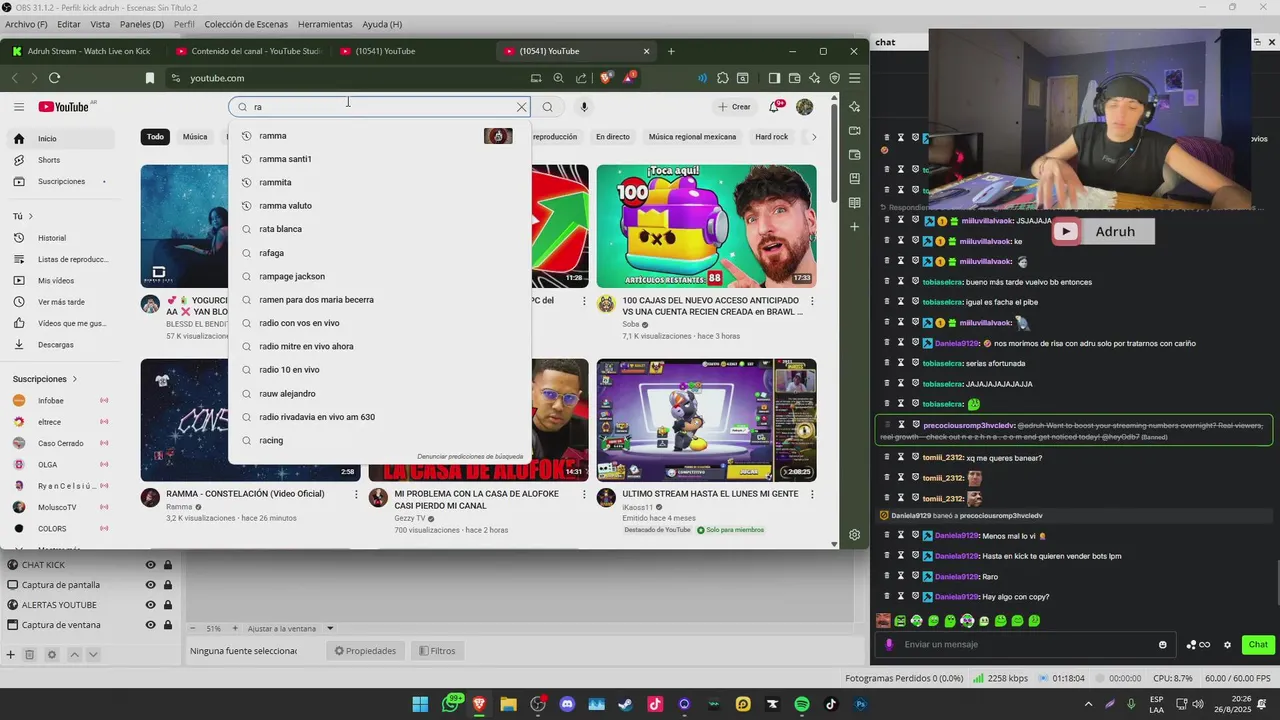Image resolution: width=1280 pixels, height=720 pixels.
Task: Open options menu for RAMMA CONSTELACIÓN video
Action: tap(356, 494)
